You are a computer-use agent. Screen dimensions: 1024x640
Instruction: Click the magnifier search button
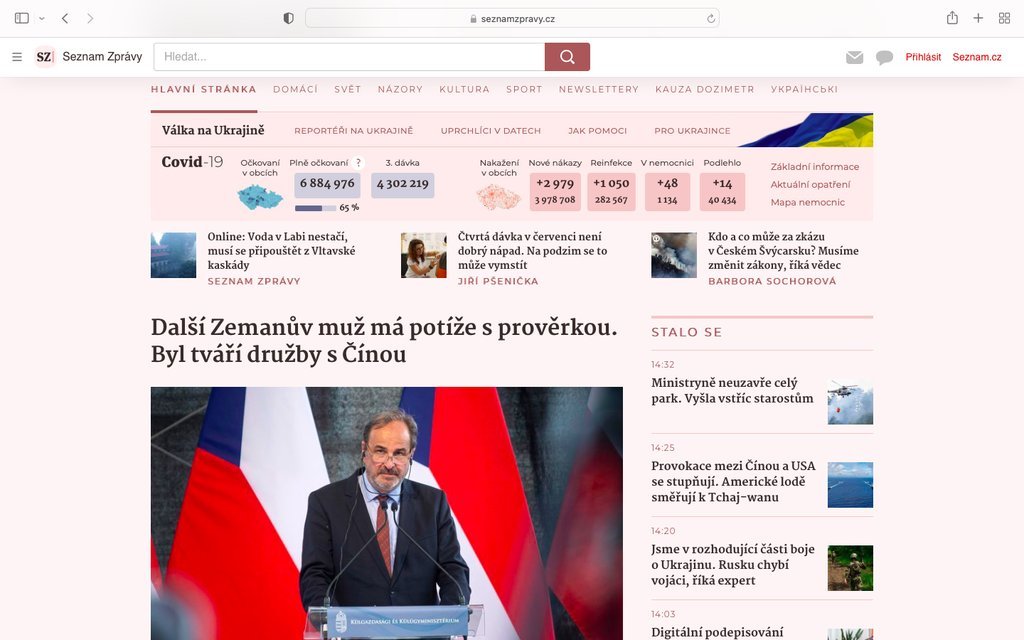pyautogui.click(x=567, y=57)
